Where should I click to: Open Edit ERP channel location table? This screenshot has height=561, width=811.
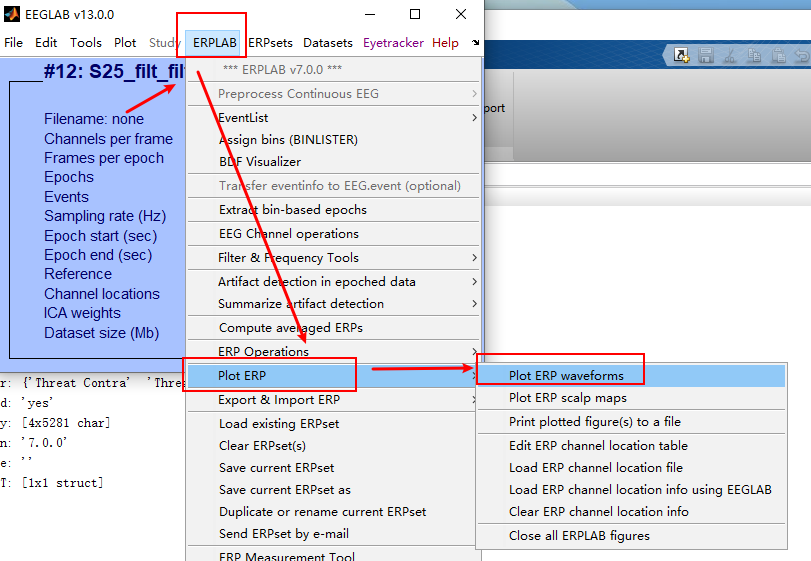[631, 446]
